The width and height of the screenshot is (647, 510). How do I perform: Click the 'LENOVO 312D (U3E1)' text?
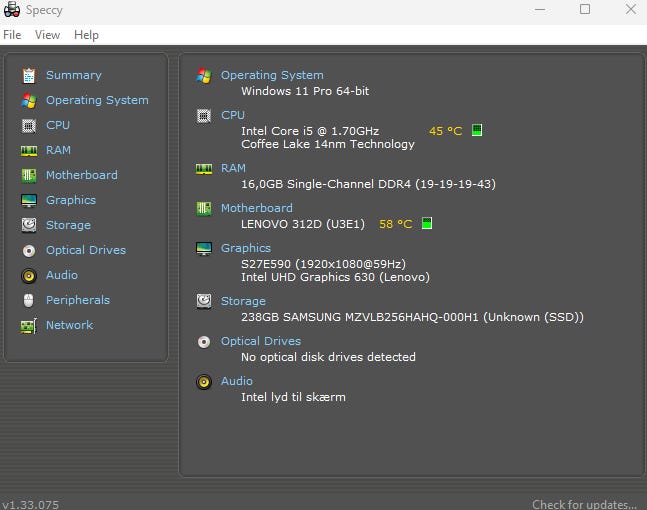tap(303, 224)
